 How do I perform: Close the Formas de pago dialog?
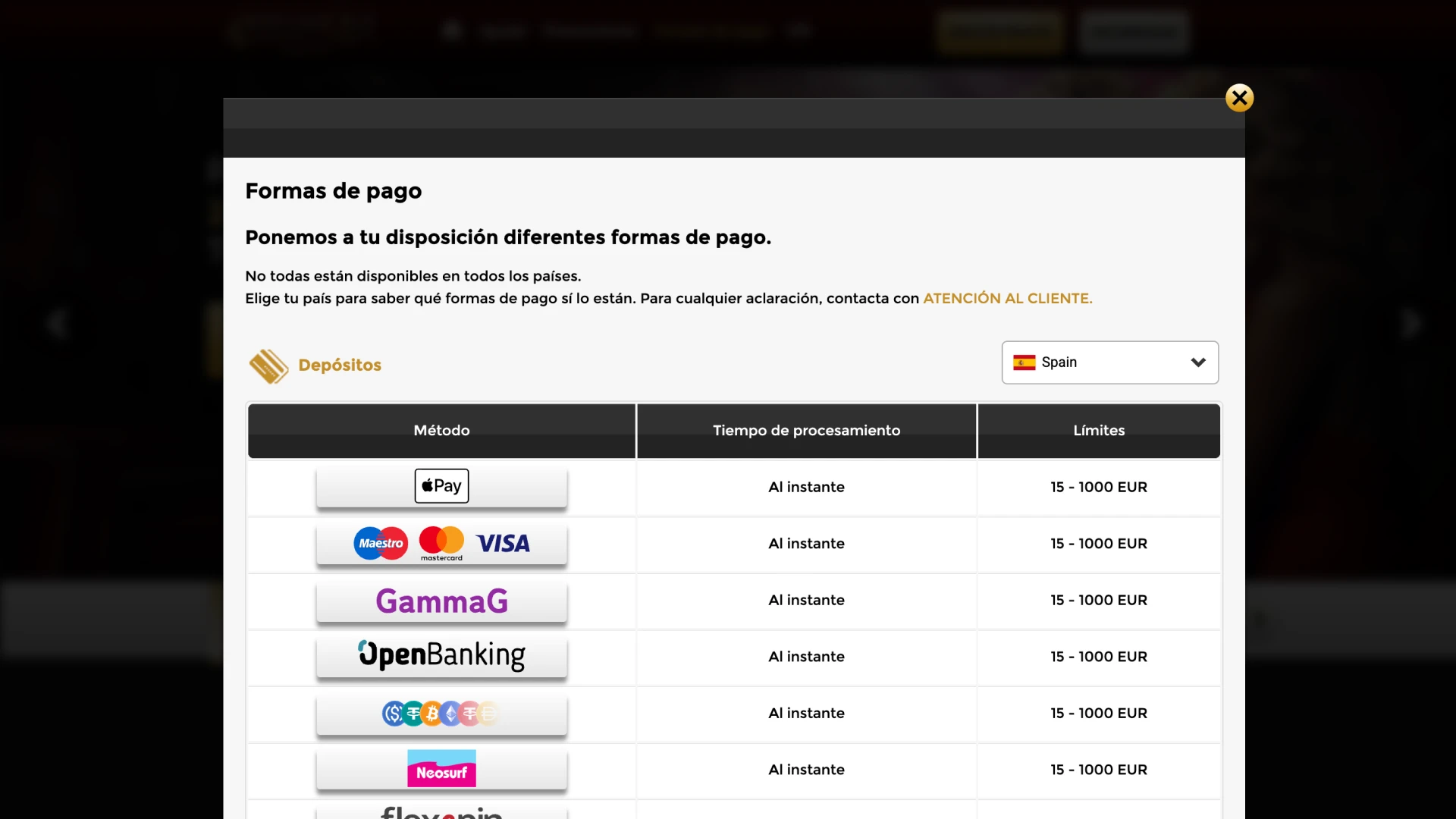(x=1239, y=97)
